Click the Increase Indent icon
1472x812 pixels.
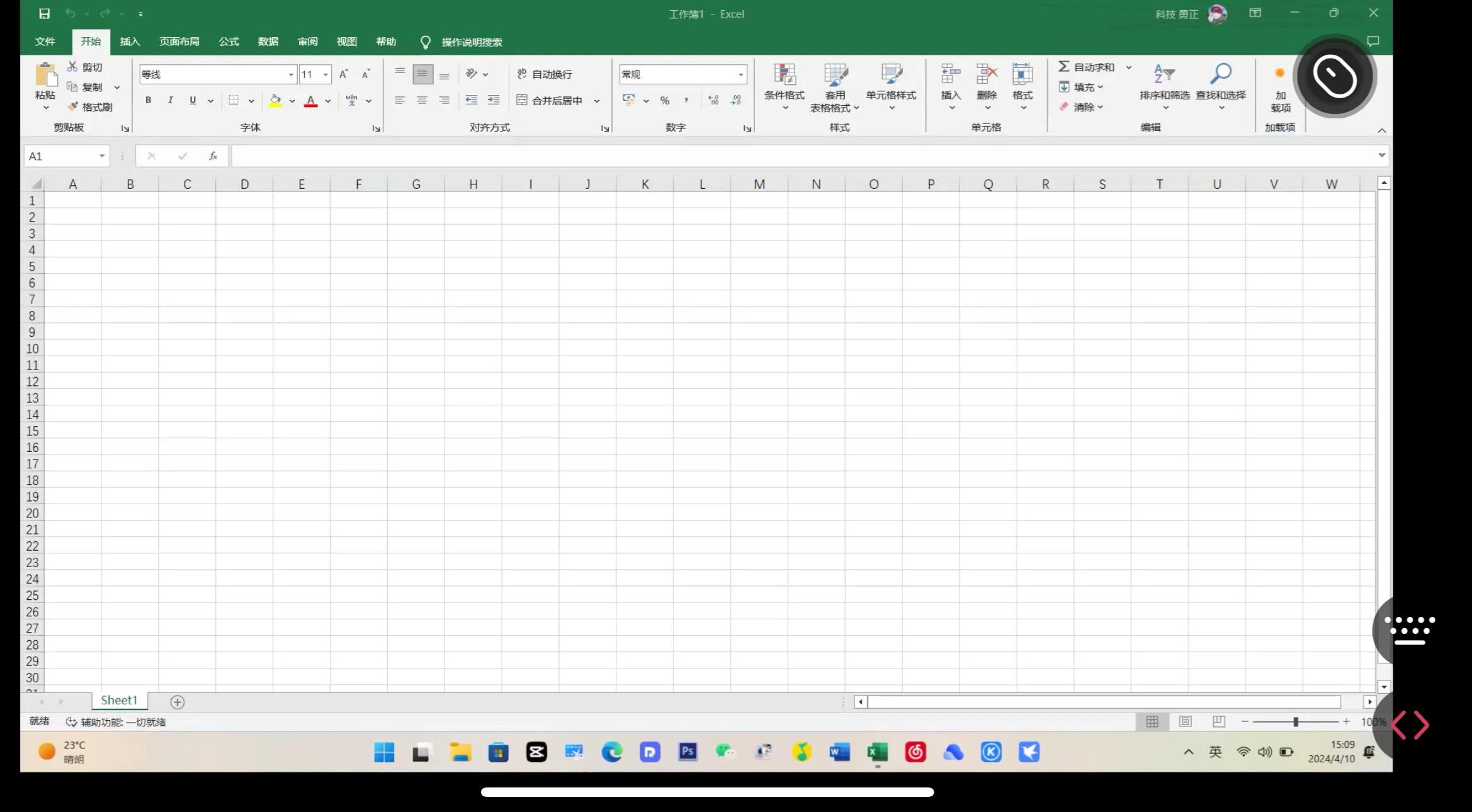494,100
